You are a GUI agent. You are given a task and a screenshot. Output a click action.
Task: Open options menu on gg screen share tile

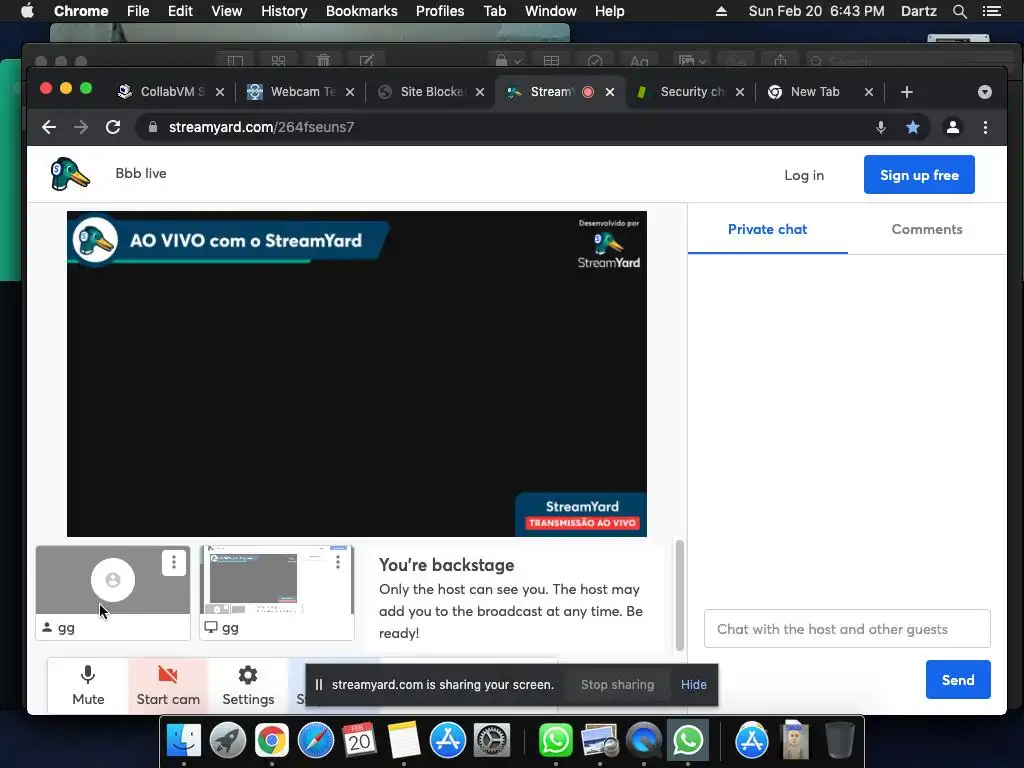tap(338, 562)
